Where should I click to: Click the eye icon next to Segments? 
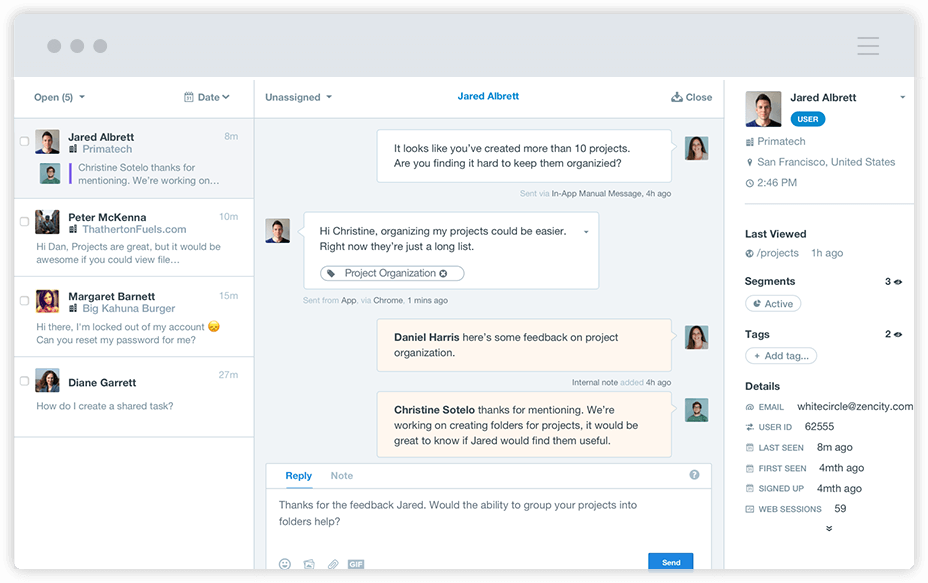[896, 281]
